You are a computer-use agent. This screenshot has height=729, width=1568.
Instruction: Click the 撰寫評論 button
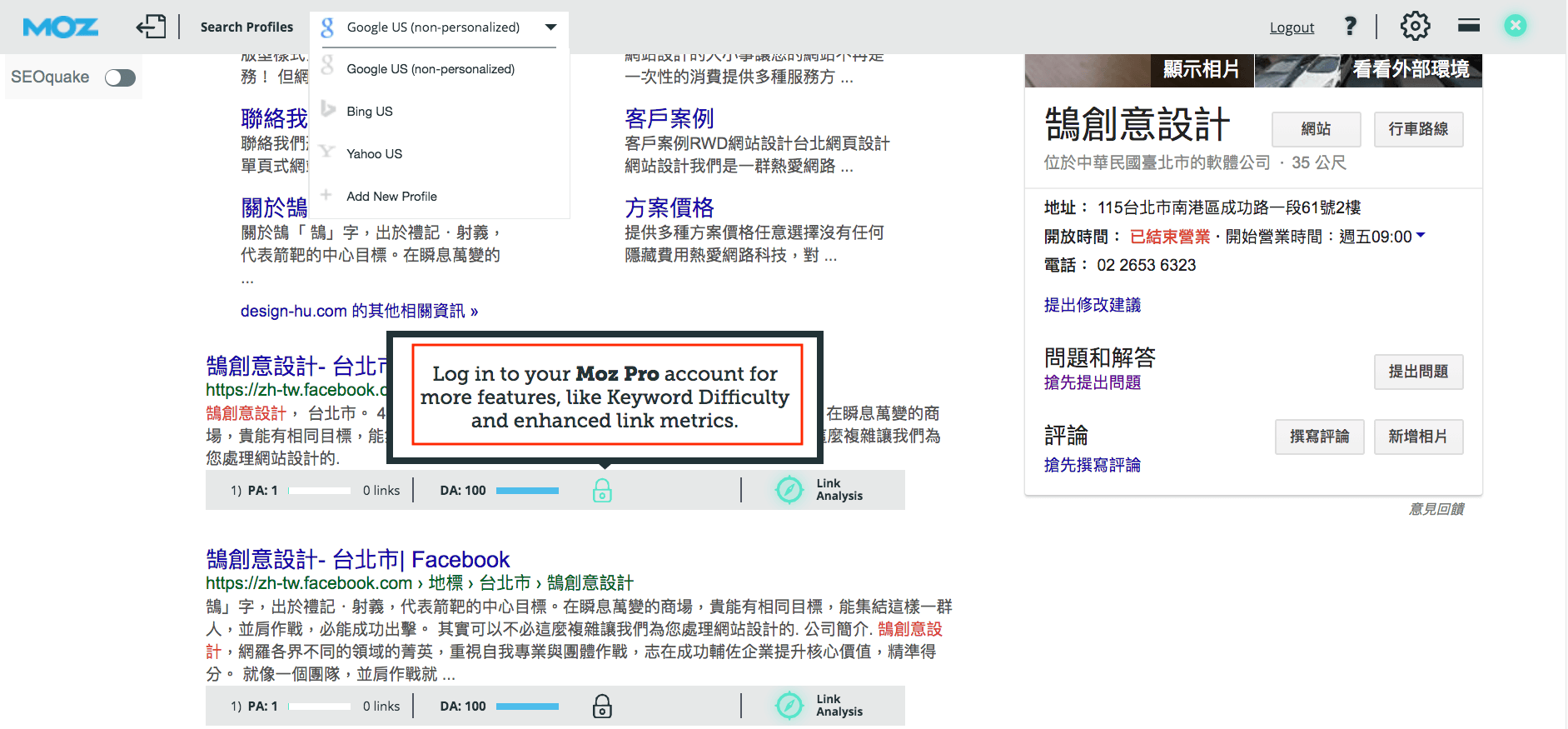click(x=1319, y=437)
